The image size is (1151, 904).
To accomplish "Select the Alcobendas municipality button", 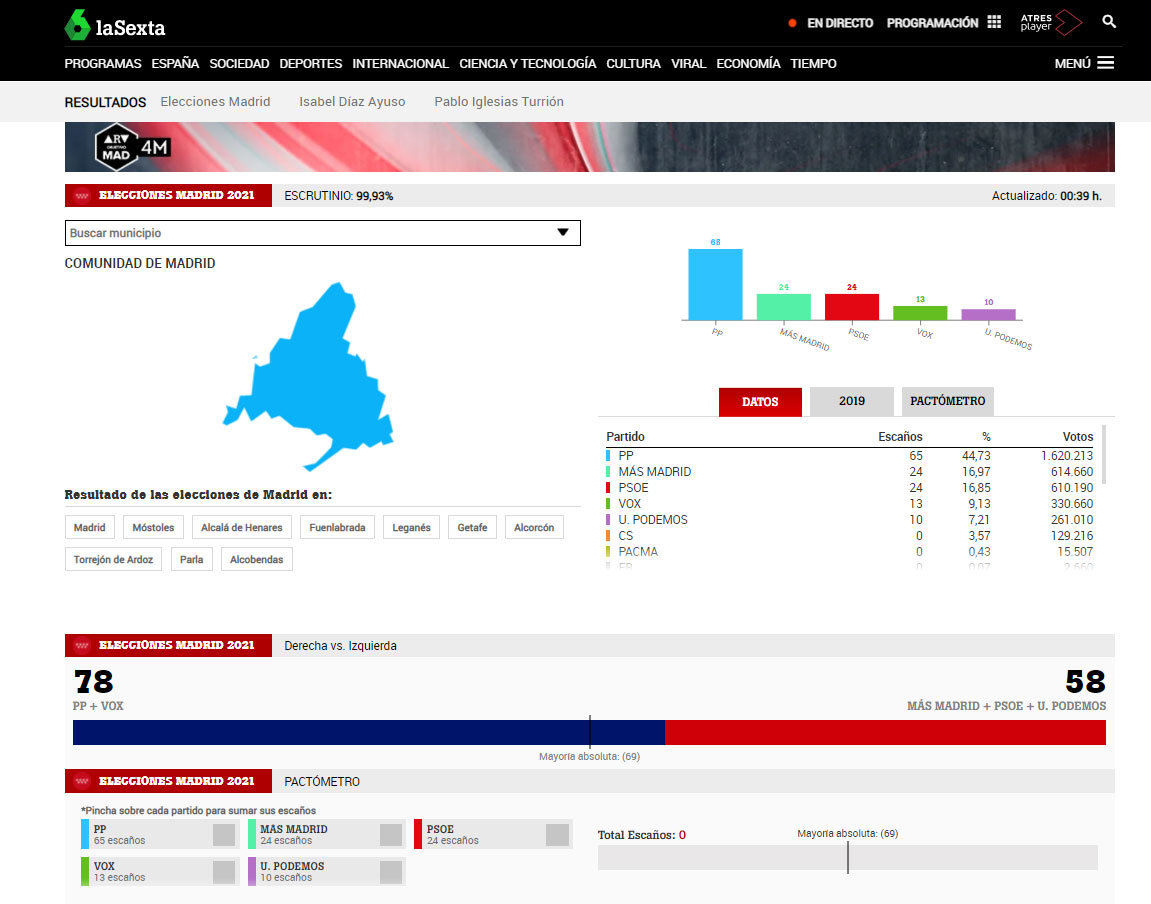I will point(256,559).
